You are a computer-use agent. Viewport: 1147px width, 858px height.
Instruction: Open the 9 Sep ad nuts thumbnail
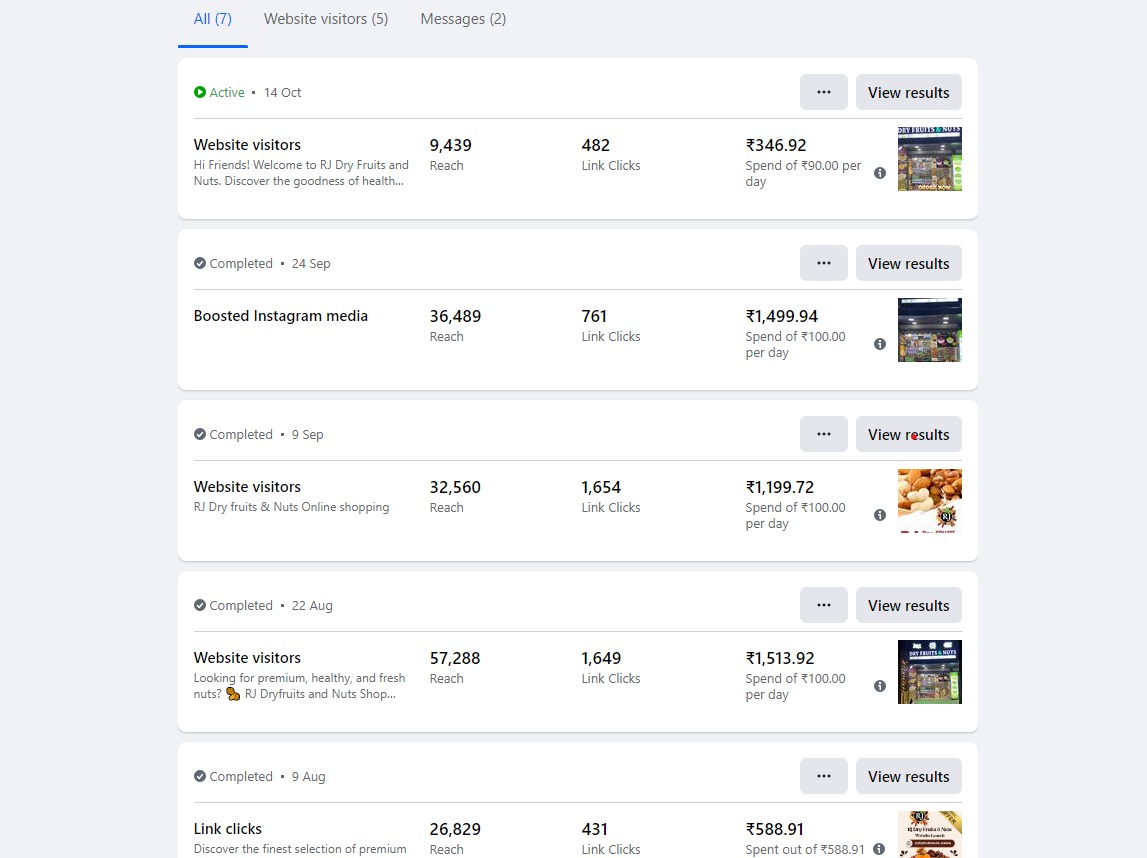(930, 501)
